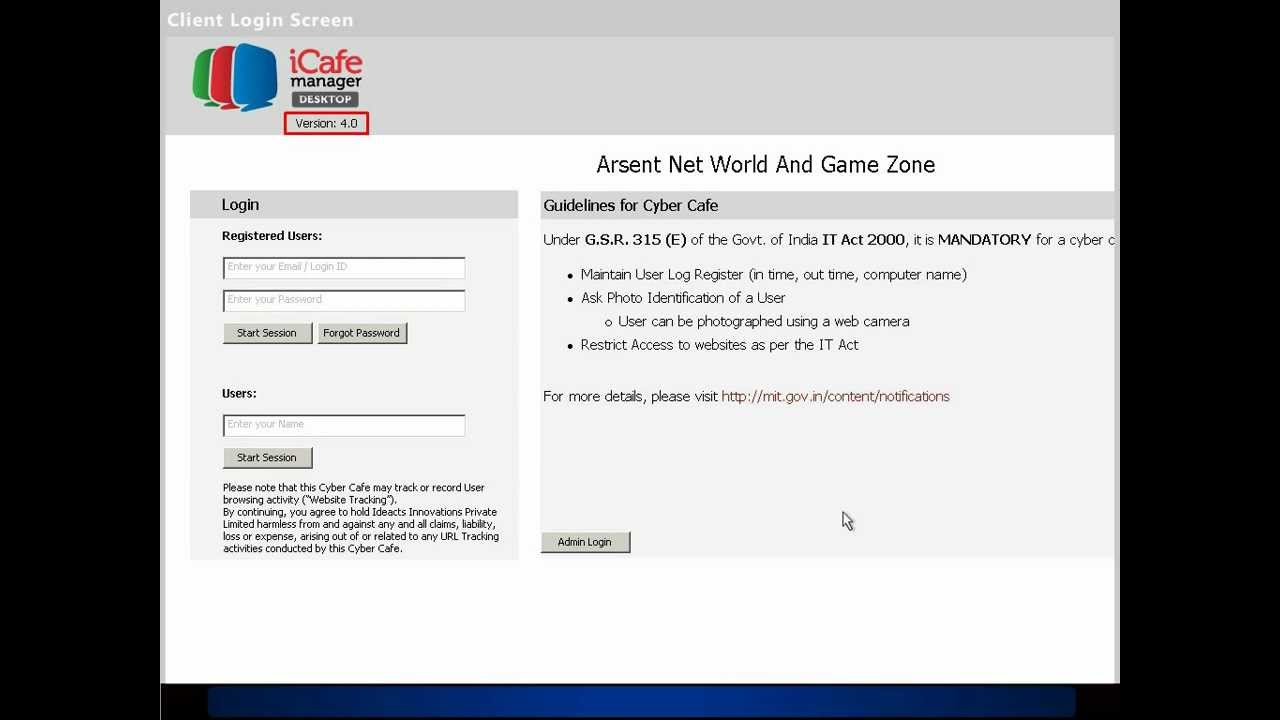
Task: Focus the Enter your Password field
Action: tap(344, 300)
